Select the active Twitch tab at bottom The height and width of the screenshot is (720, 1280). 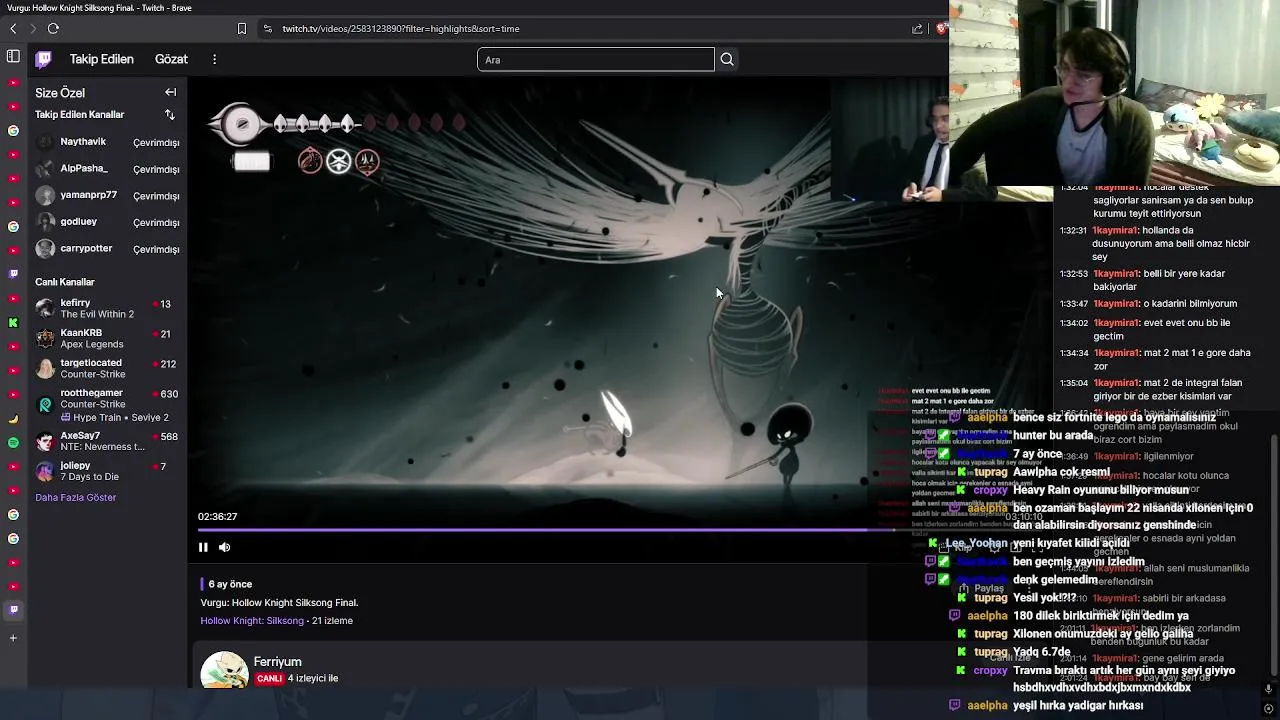coord(13,609)
